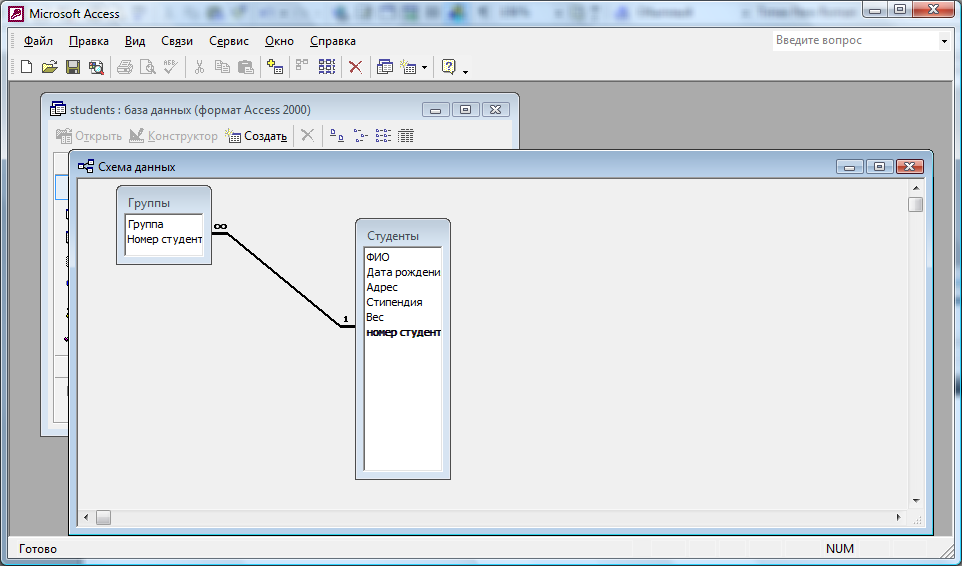The image size is (962, 566).
Task: Switch students window to List view
Action: point(383,136)
